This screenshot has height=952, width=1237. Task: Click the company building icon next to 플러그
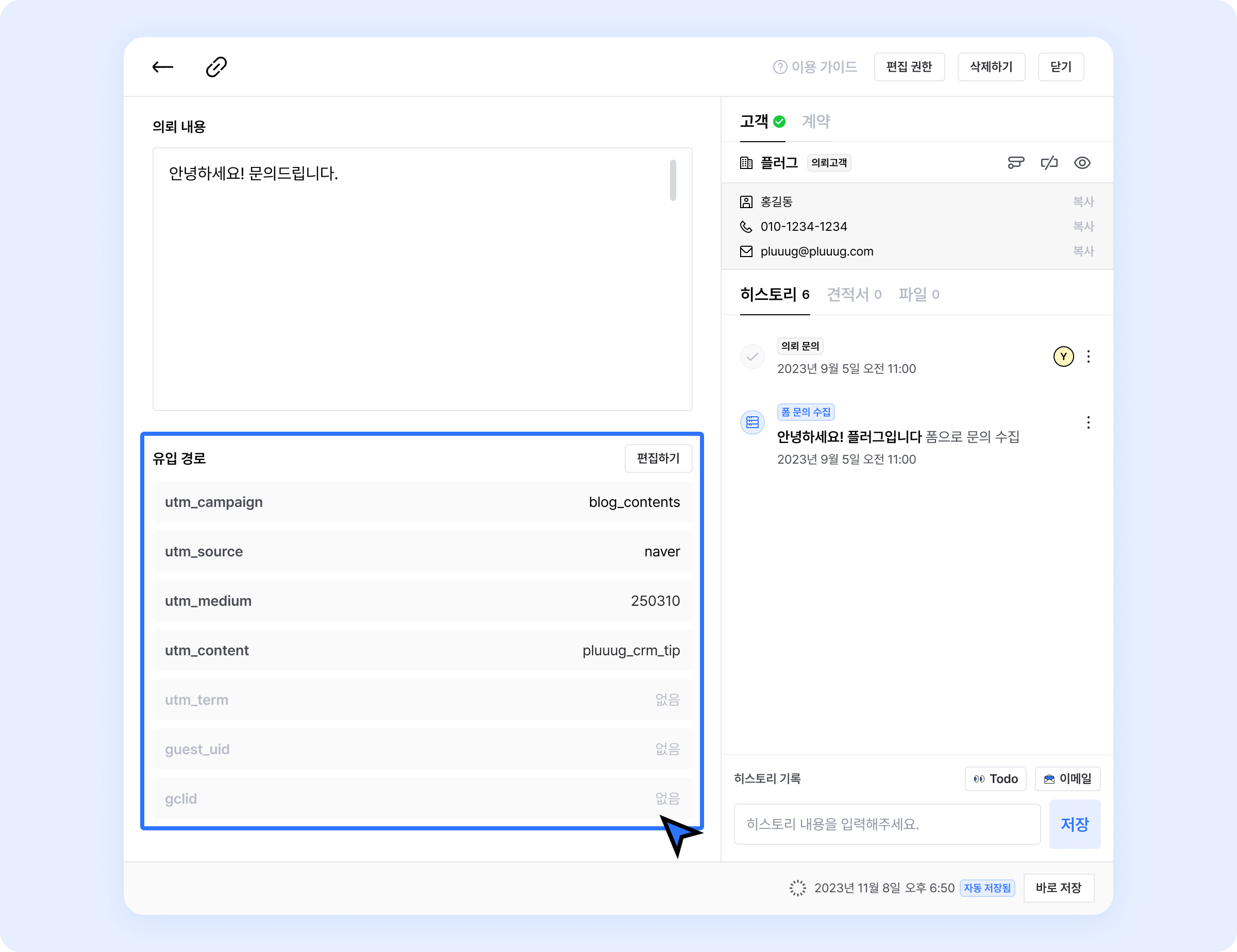click(x=746, y=163)
